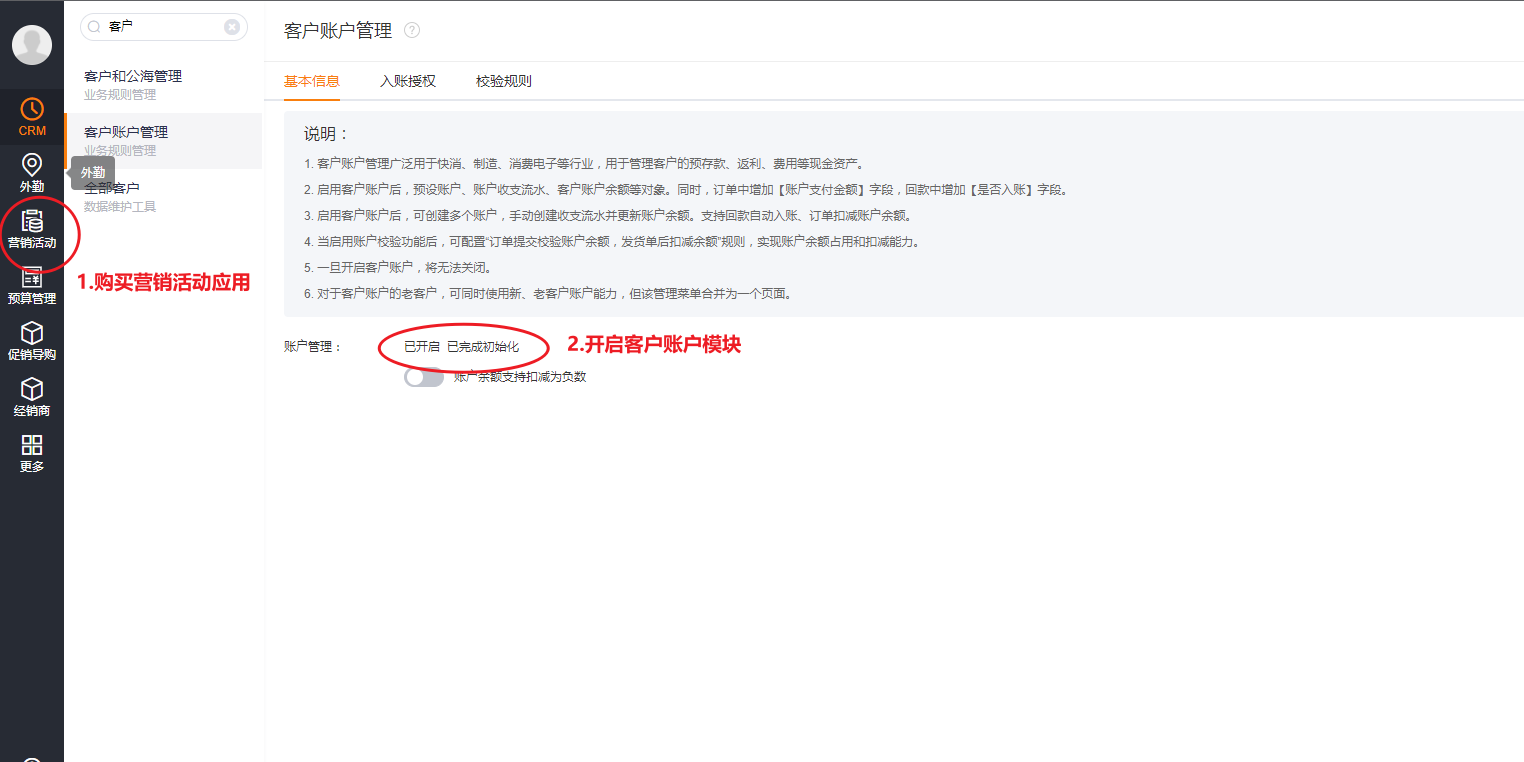
Task: Switch to the 入账授权 tab
Action: 407,81
